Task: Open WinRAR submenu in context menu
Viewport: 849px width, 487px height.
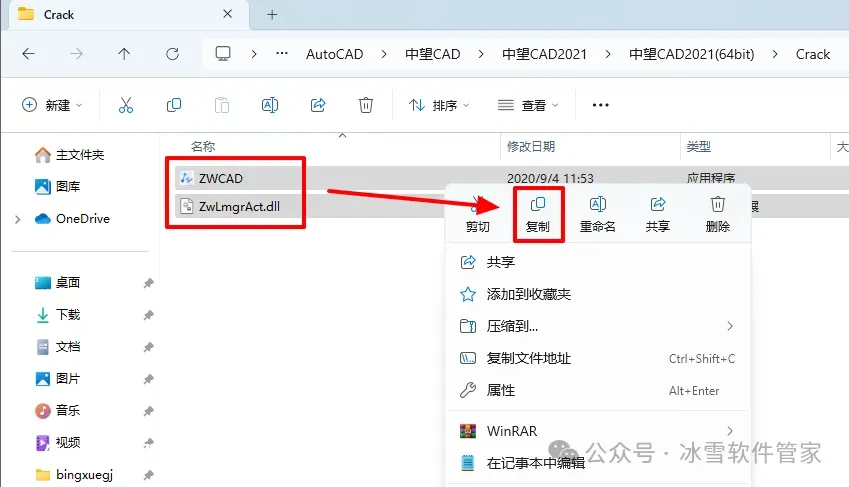Action: [598, 431]
